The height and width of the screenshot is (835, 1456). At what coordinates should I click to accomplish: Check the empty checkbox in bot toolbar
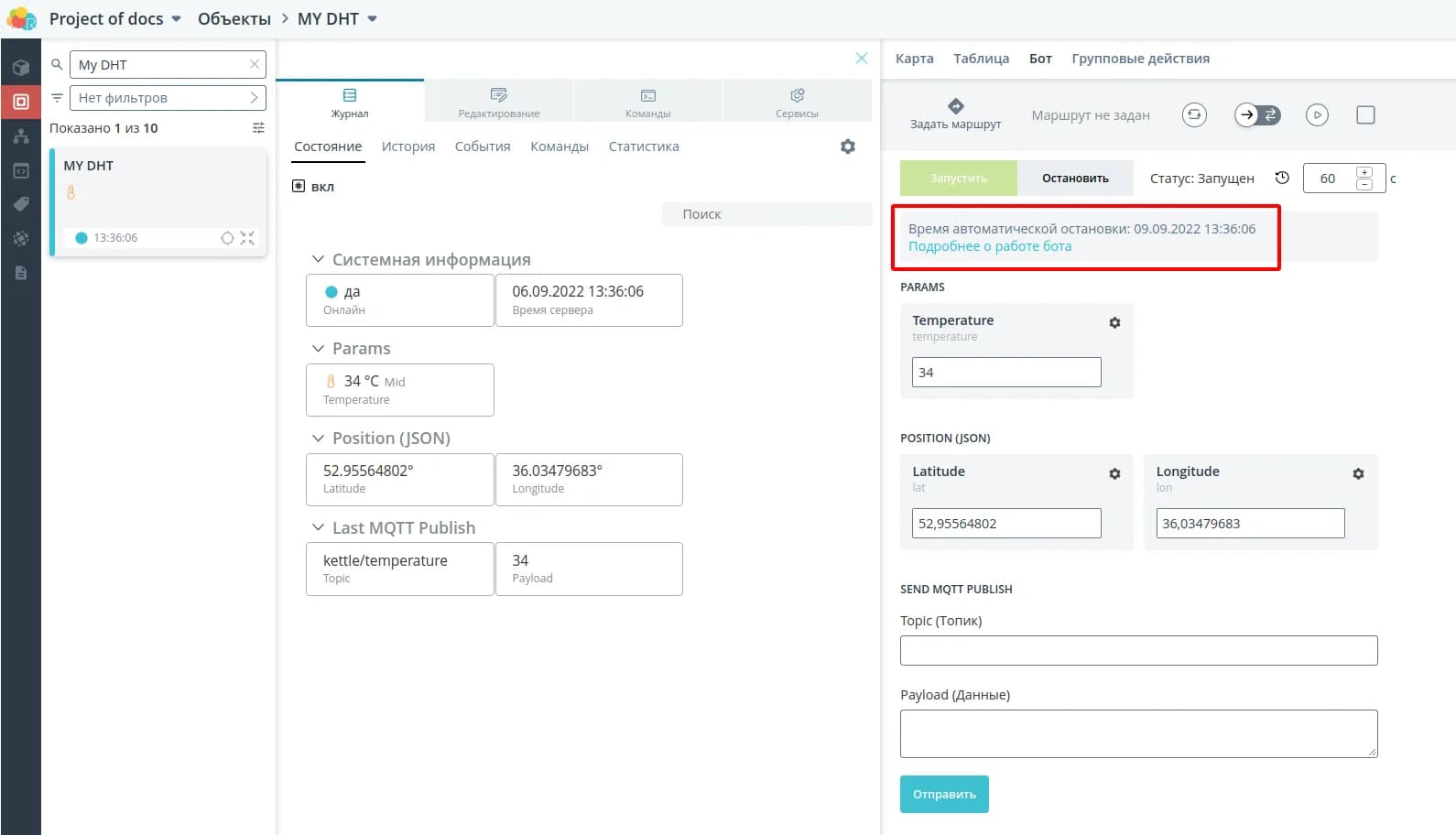1365,114
